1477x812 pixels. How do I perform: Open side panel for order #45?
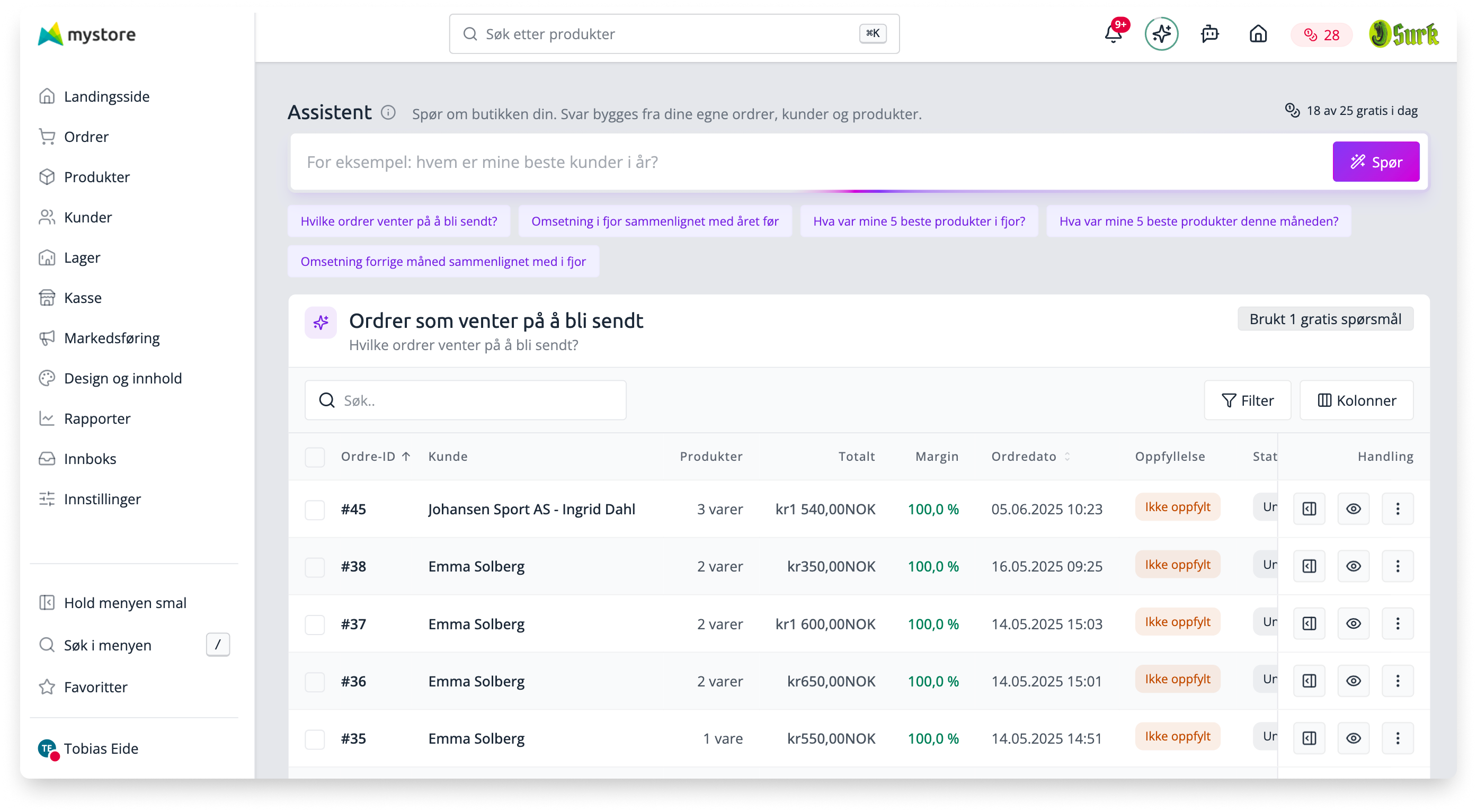click(x=1309, y=508)
